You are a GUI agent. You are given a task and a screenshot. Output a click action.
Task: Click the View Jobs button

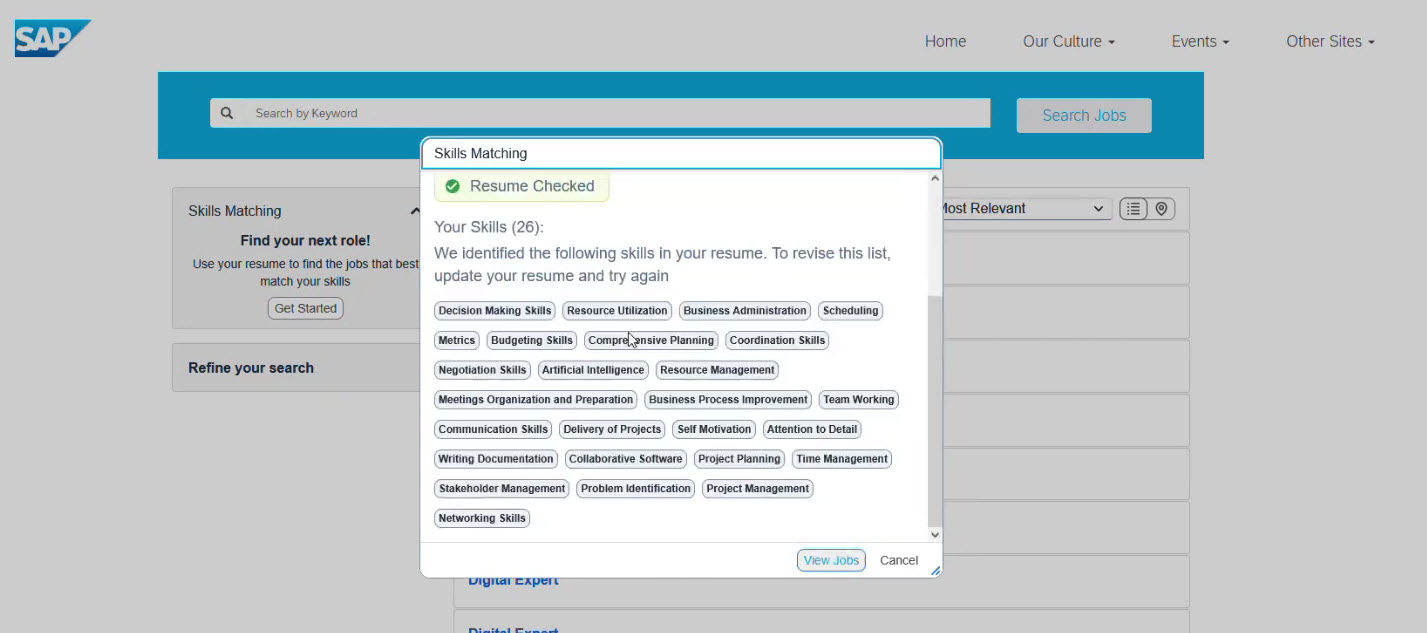coord(831,560)
